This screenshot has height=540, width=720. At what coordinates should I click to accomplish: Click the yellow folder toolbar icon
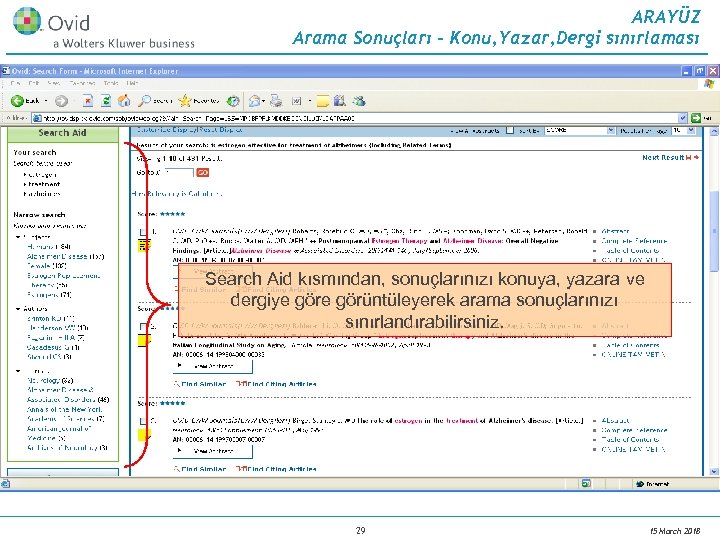(323, 101)
